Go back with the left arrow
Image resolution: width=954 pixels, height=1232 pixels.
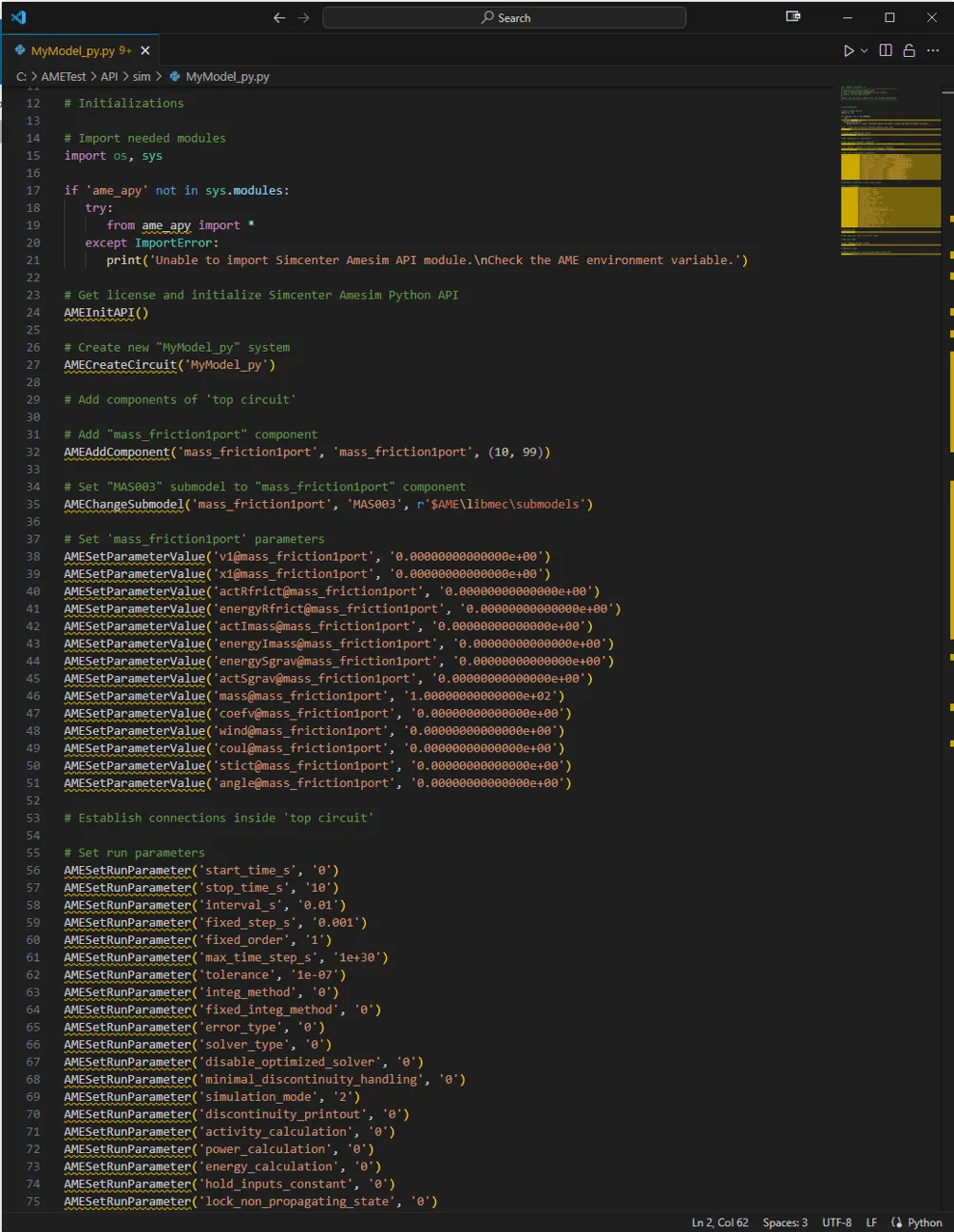tap(278, 17)
